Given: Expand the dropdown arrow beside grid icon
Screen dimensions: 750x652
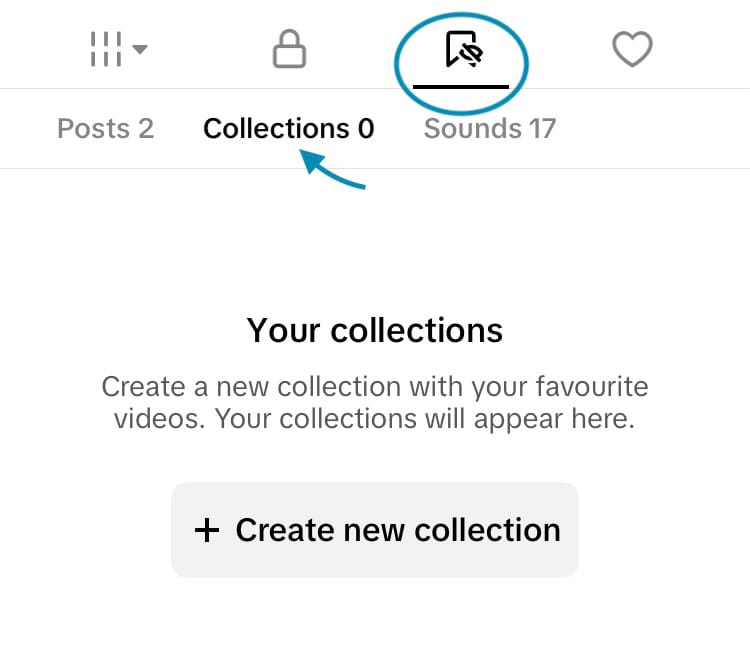Looking at the screenshot, I should (140, 49).
